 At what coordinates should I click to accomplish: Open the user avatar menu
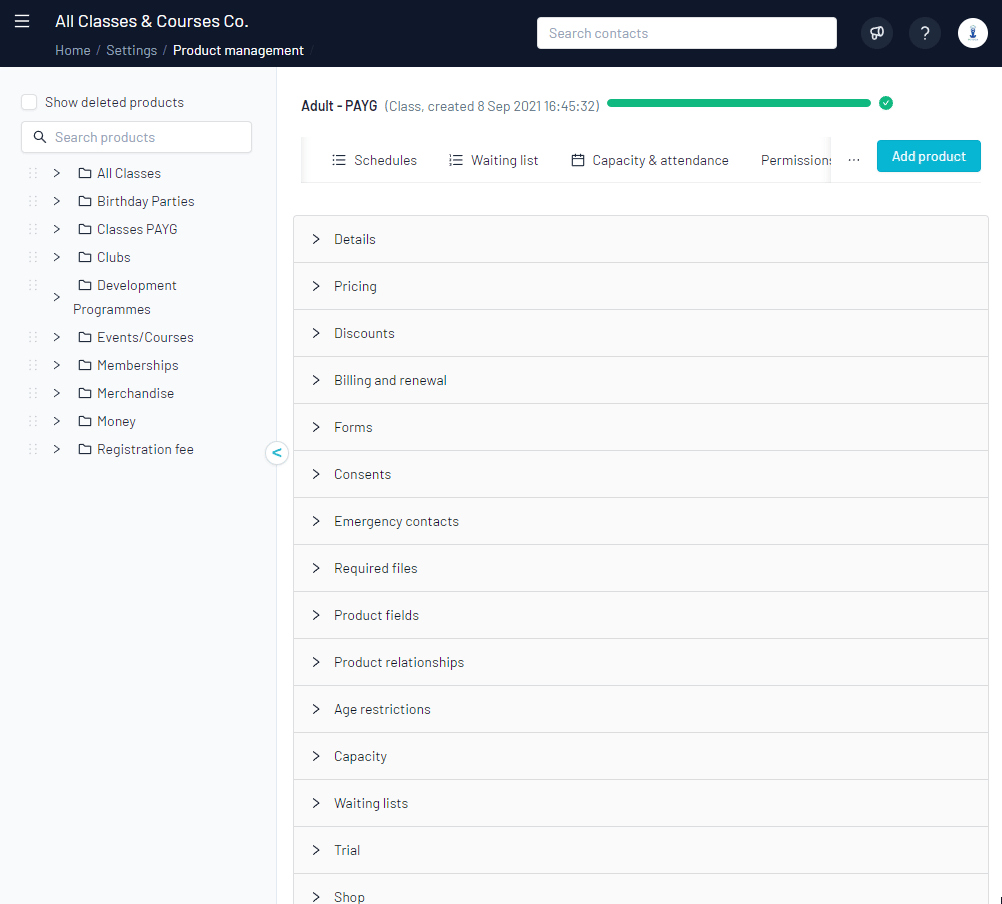972,33
